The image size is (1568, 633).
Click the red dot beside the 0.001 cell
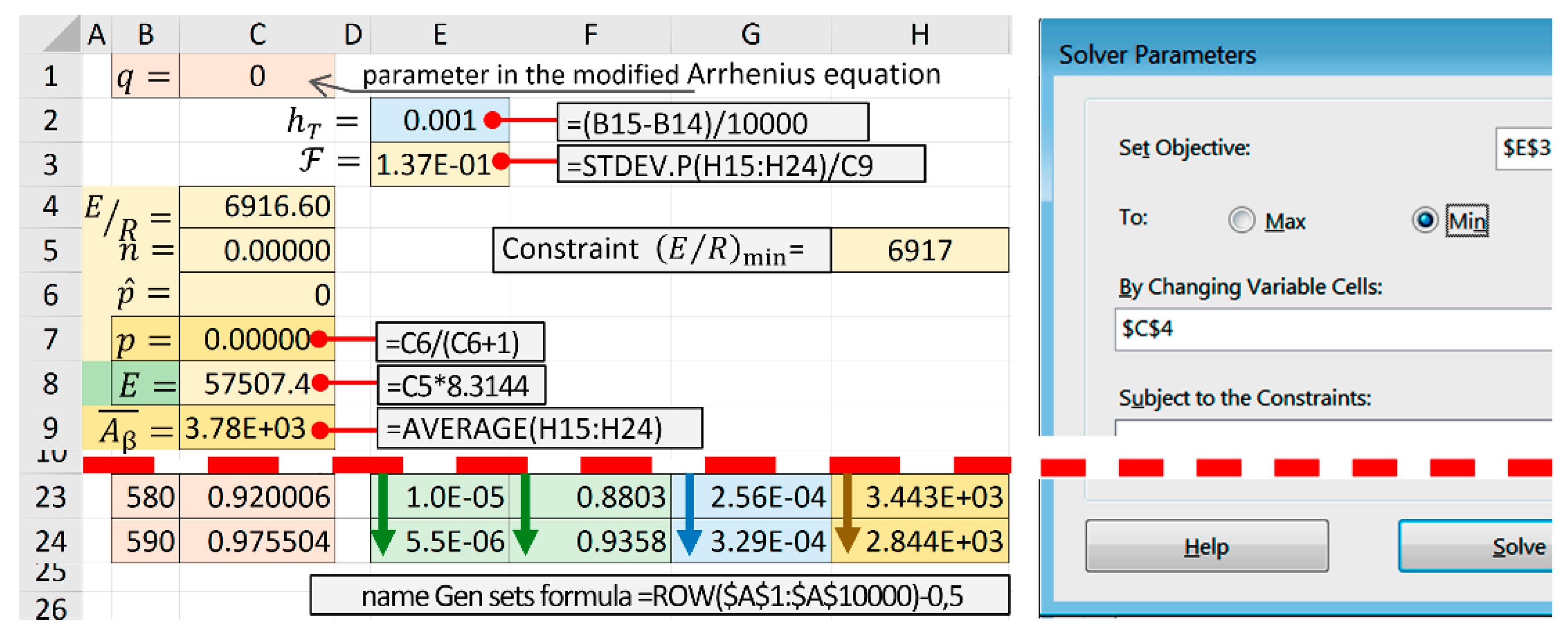(493, 121)
